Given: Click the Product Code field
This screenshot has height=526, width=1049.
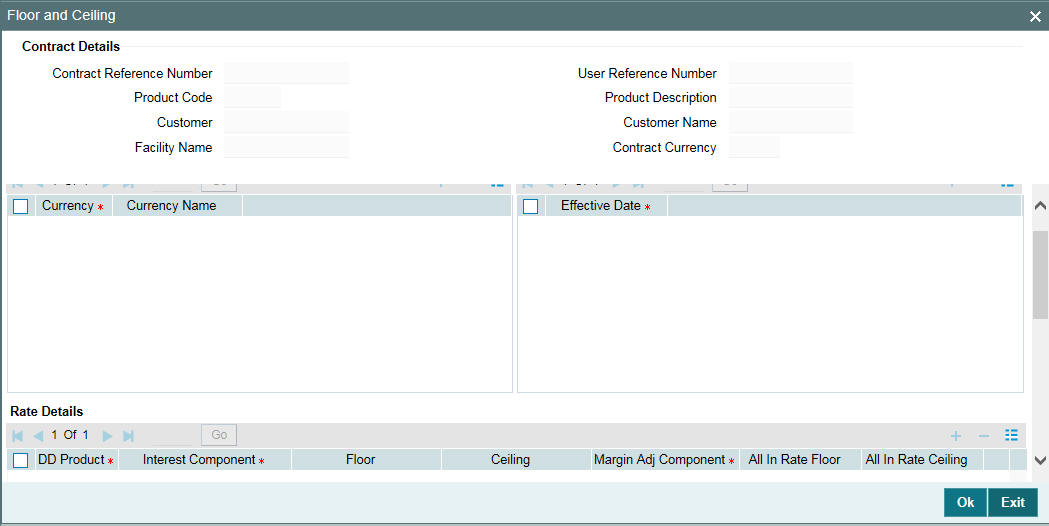Looking at the screenshot, I should [x=253, y=97].
